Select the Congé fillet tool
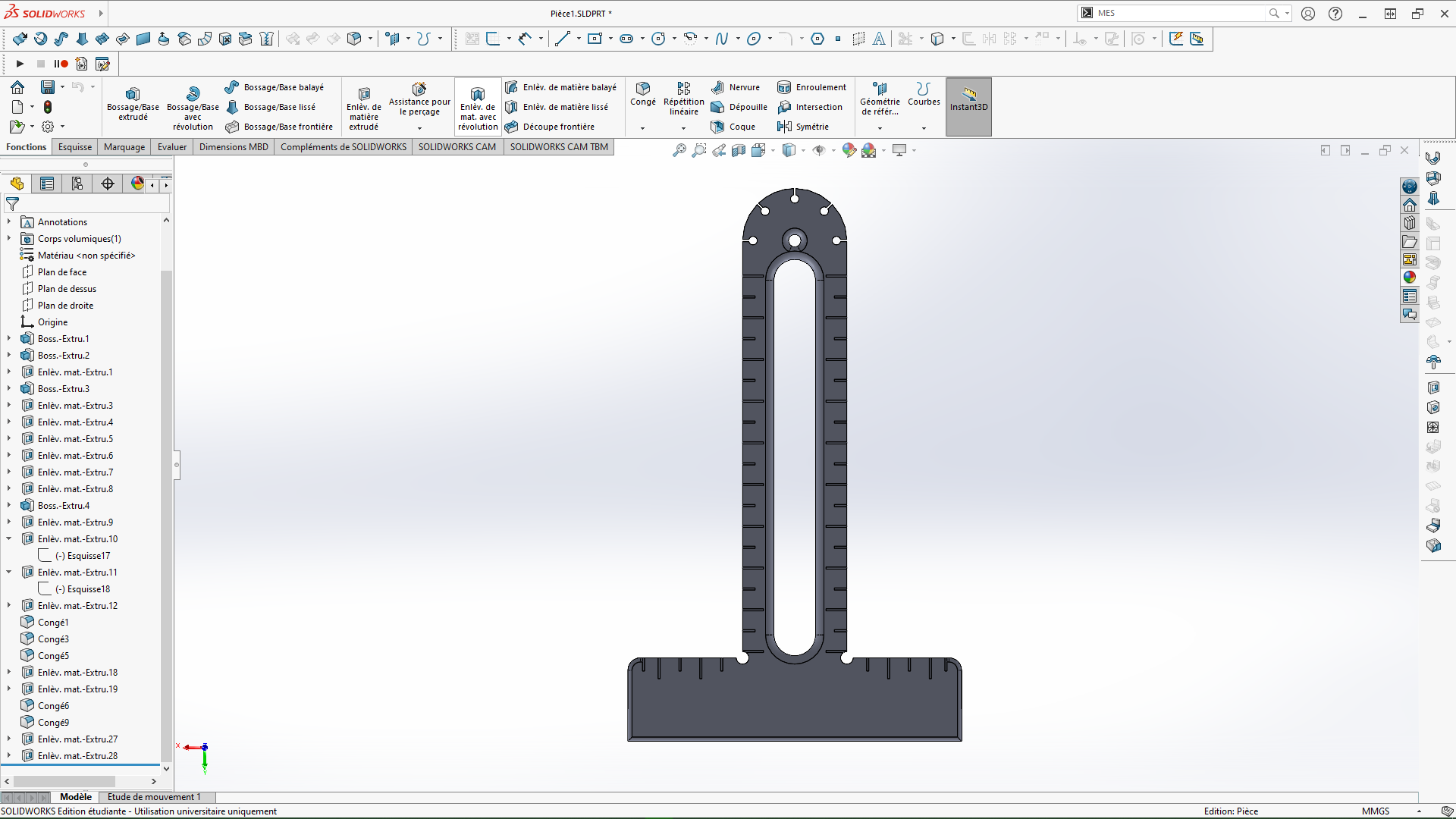The image size is (1456, 819). [642, 94]
